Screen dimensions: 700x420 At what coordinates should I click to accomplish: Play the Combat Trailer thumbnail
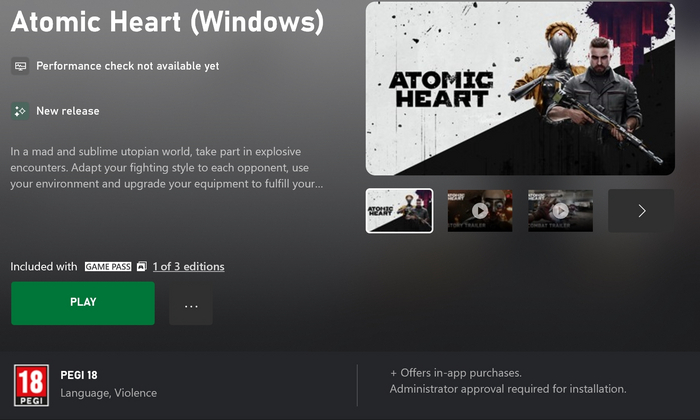click(560, 211)
